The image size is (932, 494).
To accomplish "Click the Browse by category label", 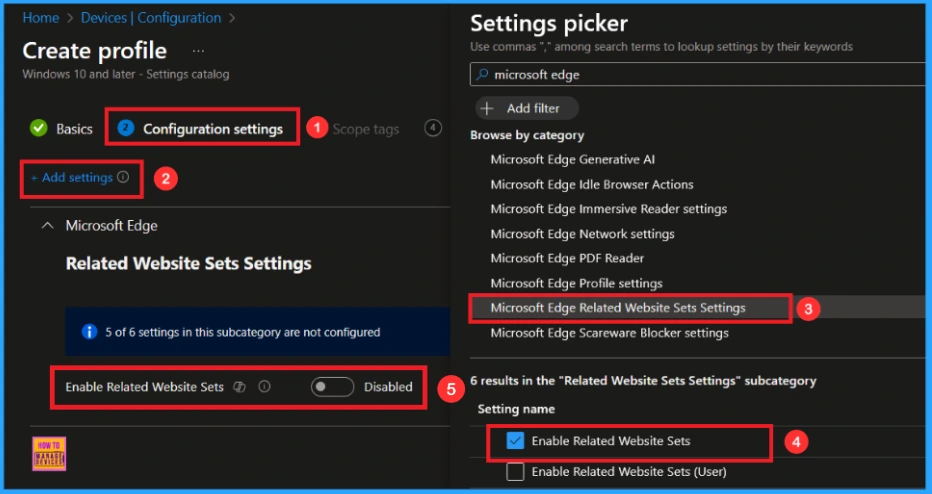I will click(527, 136).
